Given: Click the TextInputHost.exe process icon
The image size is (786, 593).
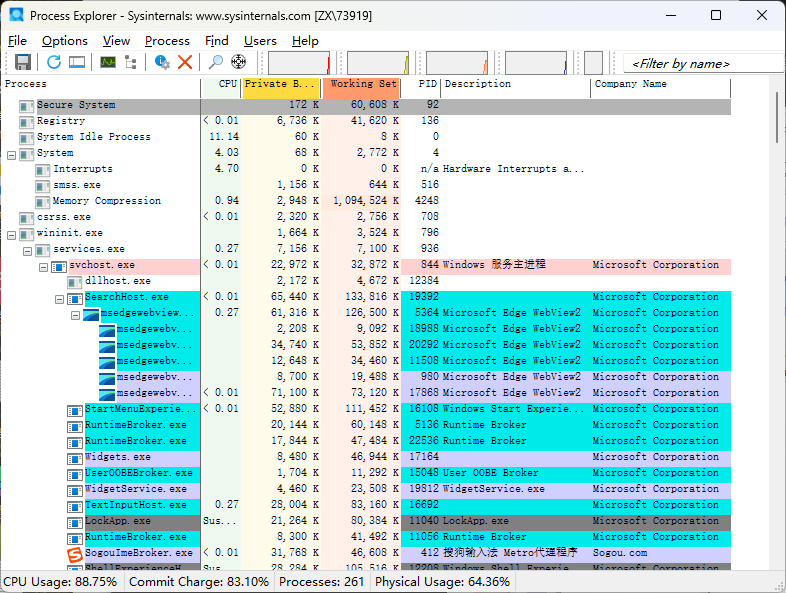Looking at the screenshot, I should [x=75, y=507].
